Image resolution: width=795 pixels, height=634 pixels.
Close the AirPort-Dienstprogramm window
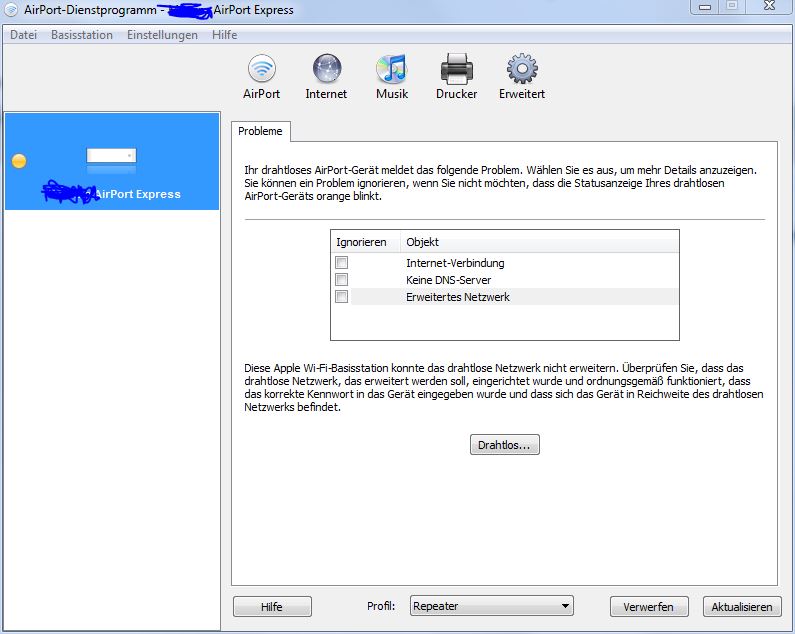[769, 7]
